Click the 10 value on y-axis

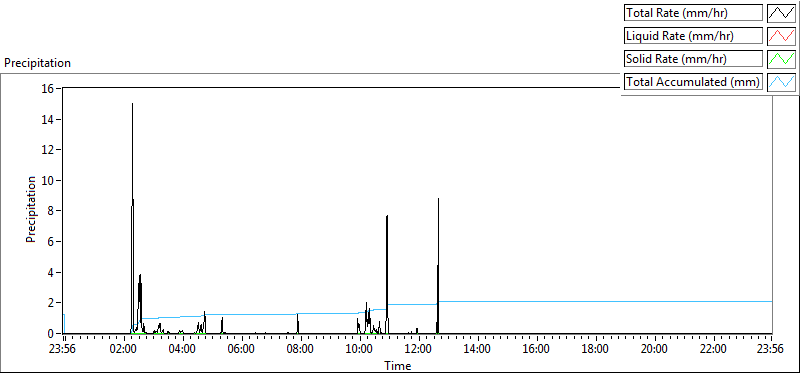click(47, 180)
